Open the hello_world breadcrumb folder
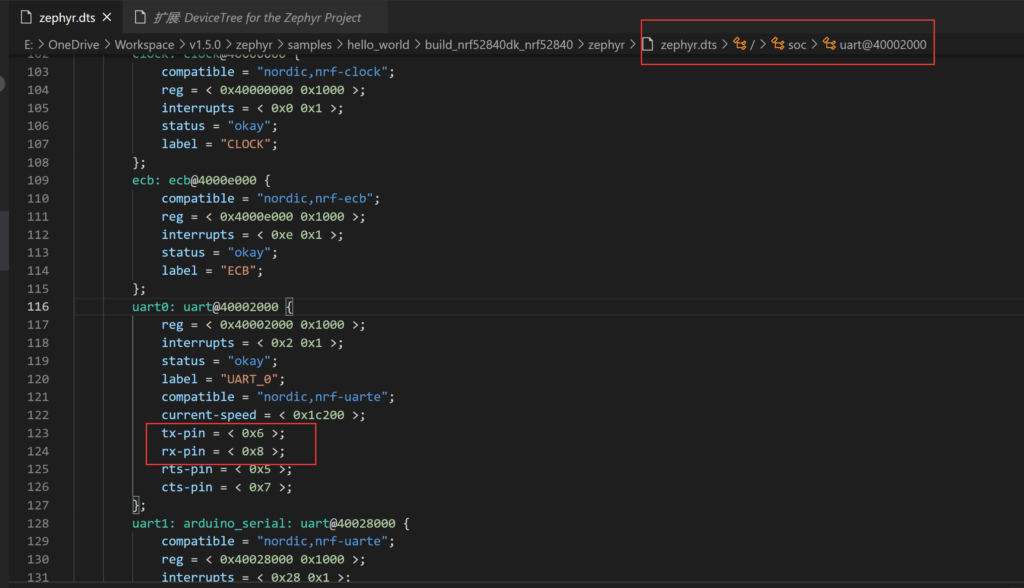Image resolution: width=1024 pixels, height=588 pixels. tap(378, 45)
